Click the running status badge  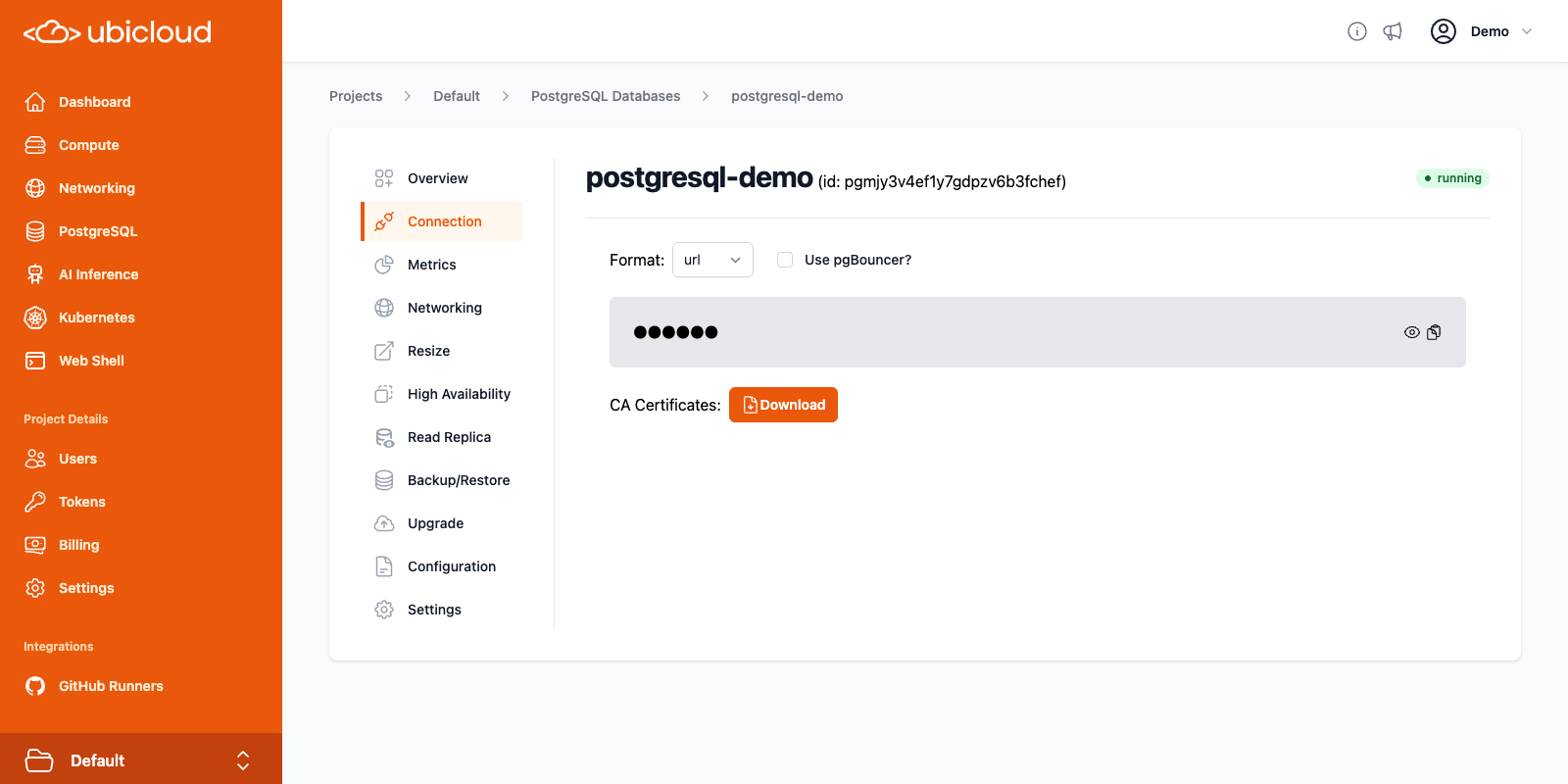click(x=1452, y=178)
